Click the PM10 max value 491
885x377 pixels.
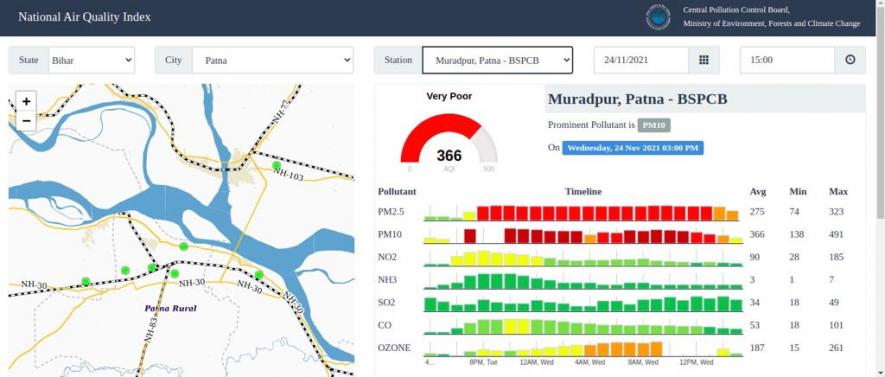836,235
